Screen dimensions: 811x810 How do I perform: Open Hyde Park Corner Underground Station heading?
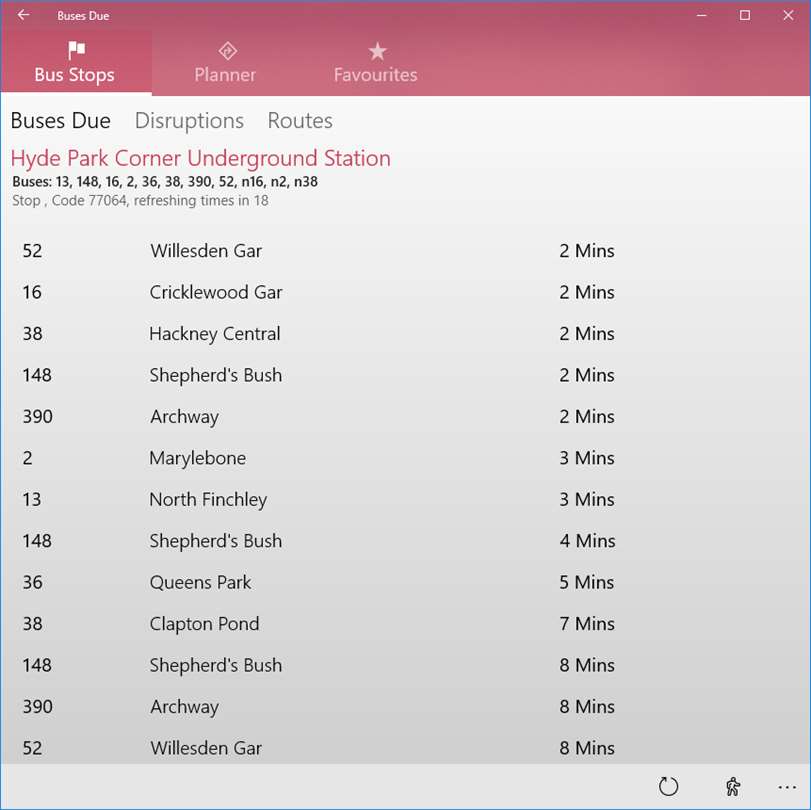[201, 158]
